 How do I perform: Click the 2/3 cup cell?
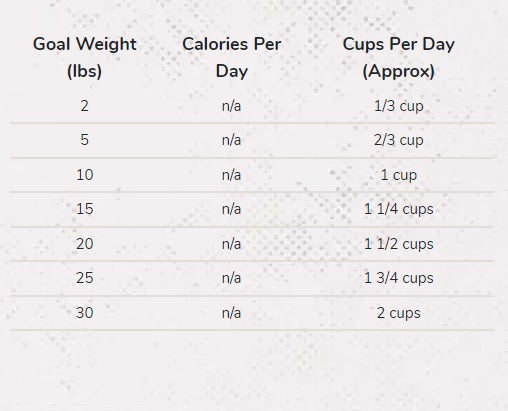(399, 140)
